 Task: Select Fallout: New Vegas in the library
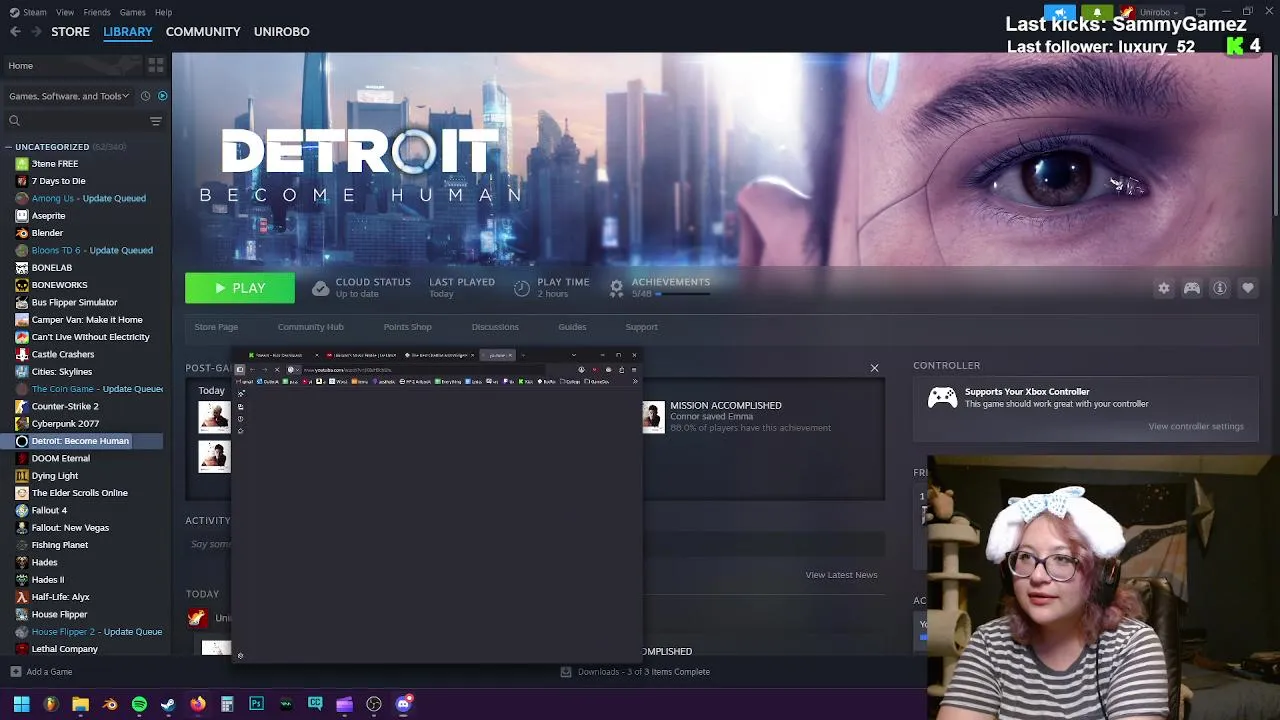[70, 528]
